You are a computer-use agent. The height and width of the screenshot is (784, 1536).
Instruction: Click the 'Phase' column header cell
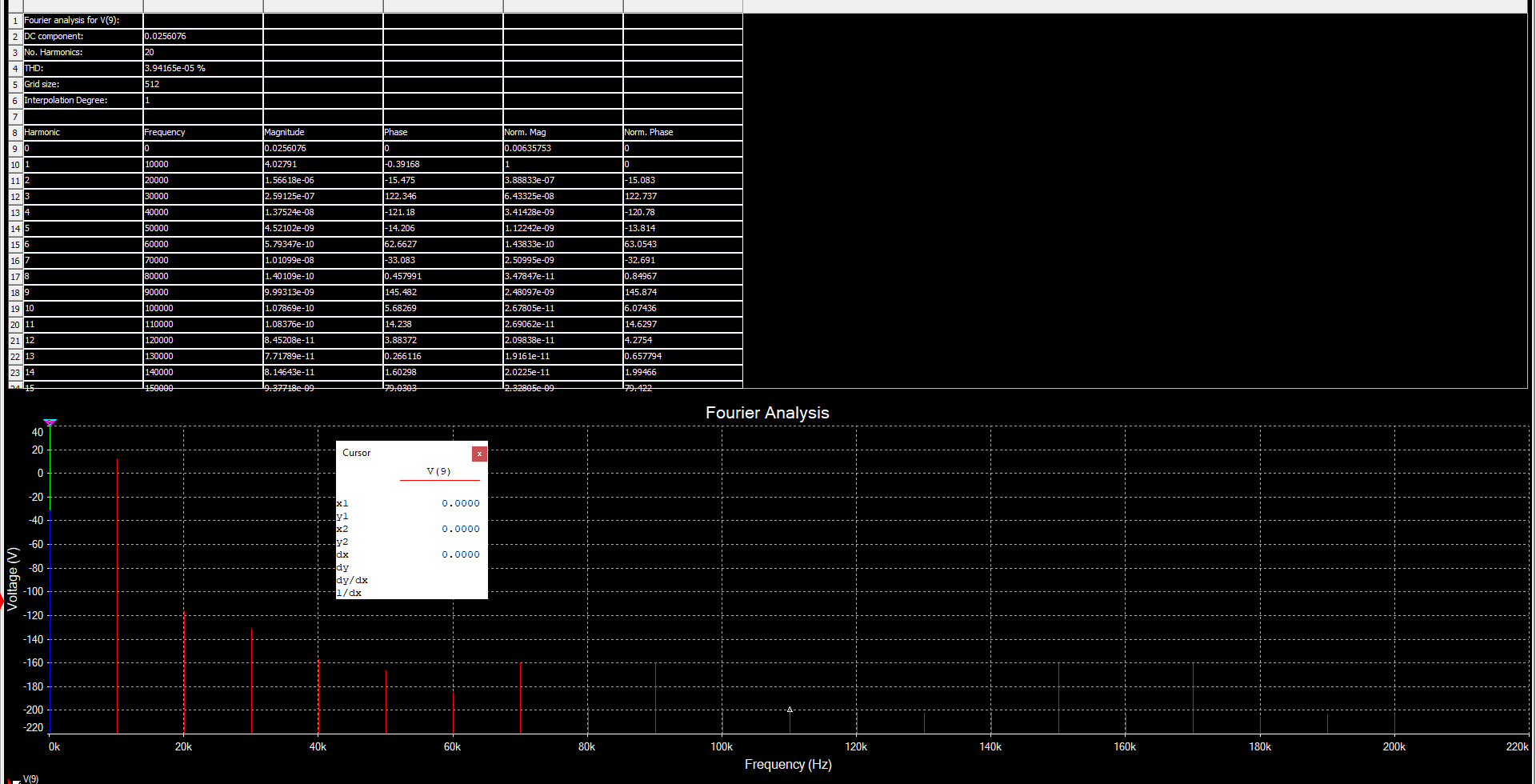click(443, 133)
